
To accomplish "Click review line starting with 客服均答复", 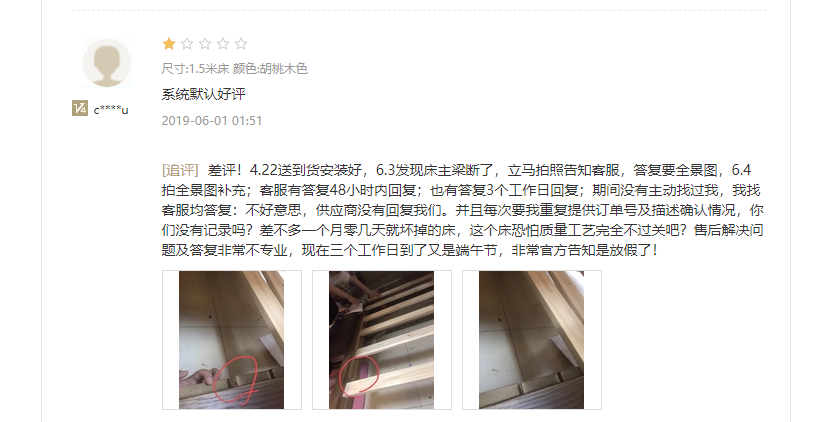I will point(462,210).
